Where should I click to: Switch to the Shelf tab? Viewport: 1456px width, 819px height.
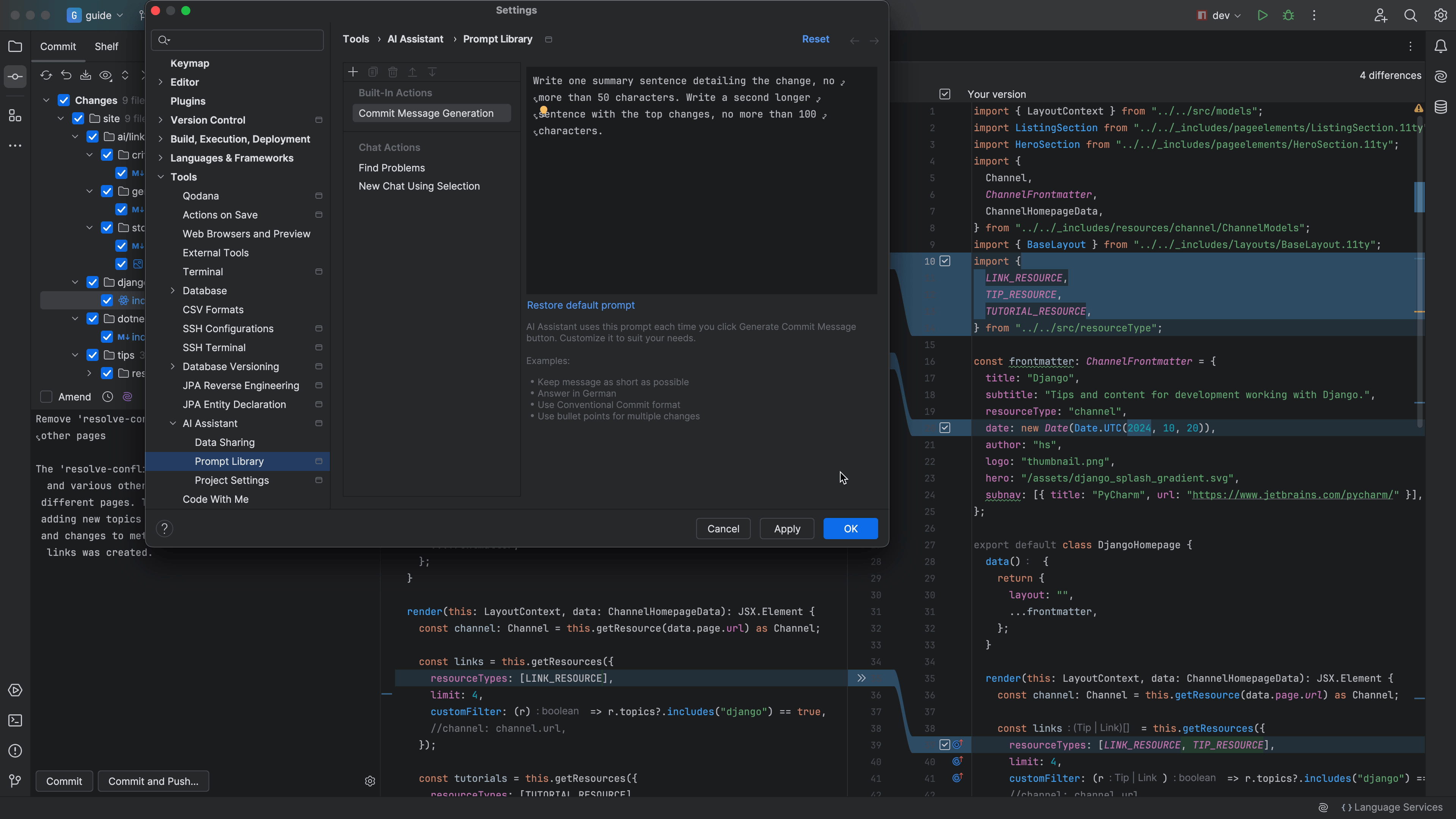pyautogui.click(x=106, y=46)
